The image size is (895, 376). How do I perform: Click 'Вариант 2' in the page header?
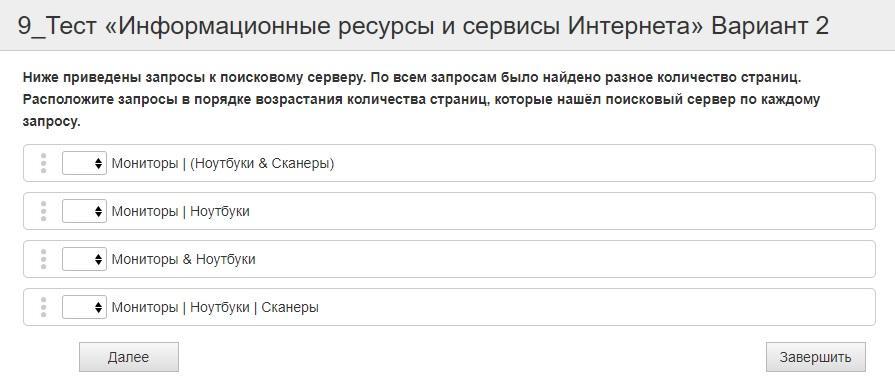point(770,26)
